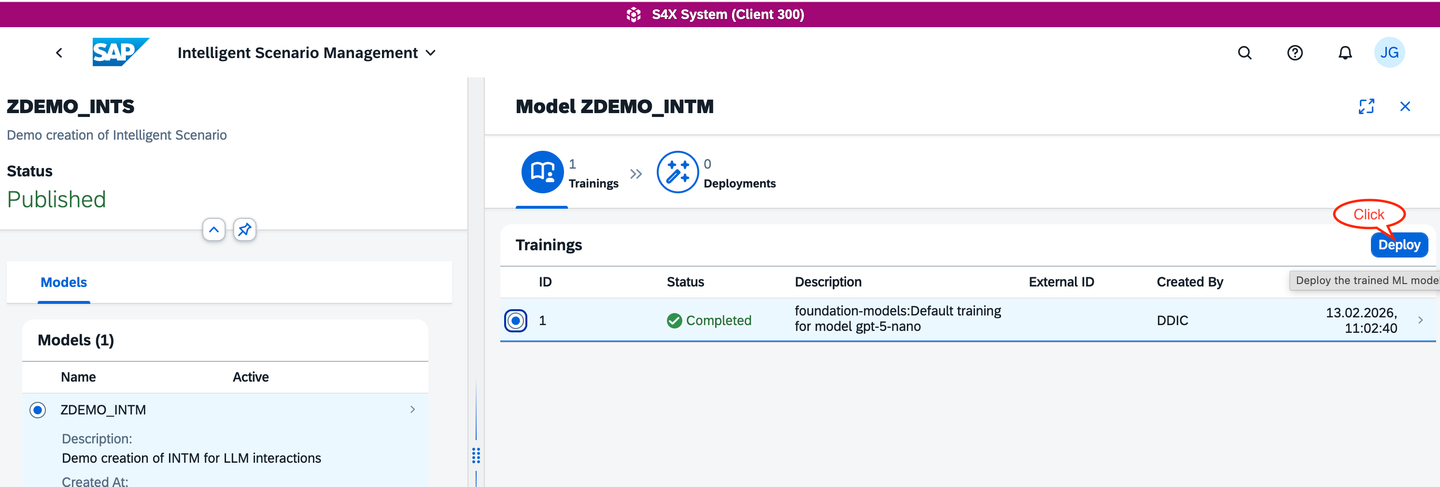Click the Published status text
1440x487 pixels.
(56, 199)
